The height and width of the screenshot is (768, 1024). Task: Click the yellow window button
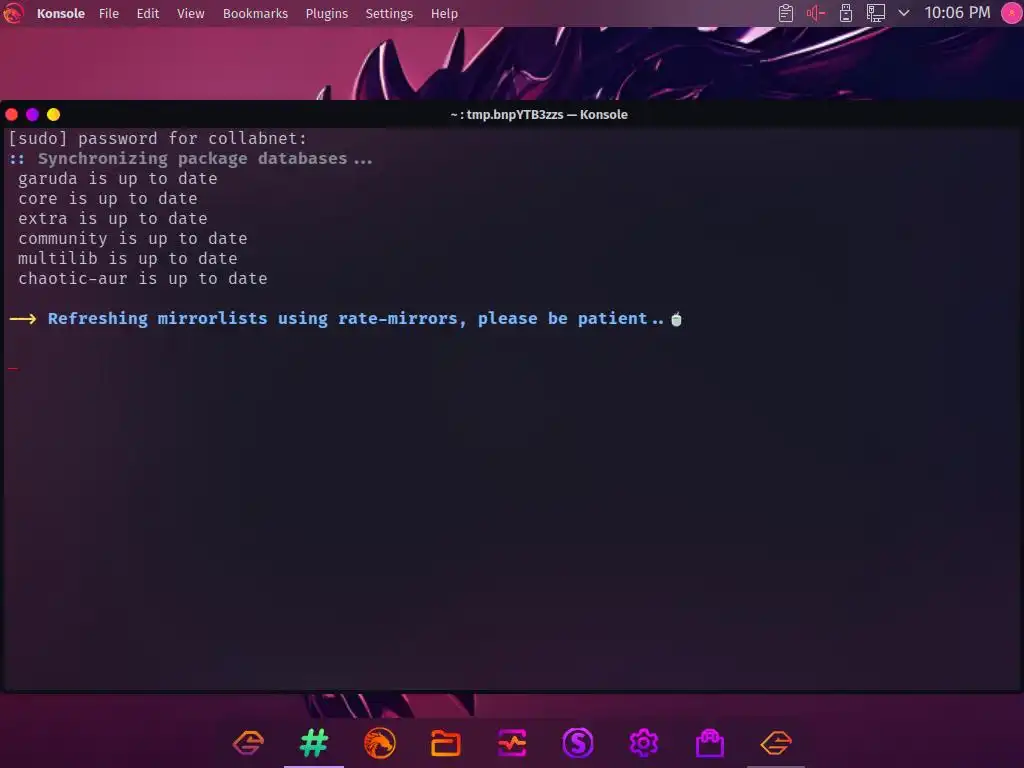[x=54, y=115]
